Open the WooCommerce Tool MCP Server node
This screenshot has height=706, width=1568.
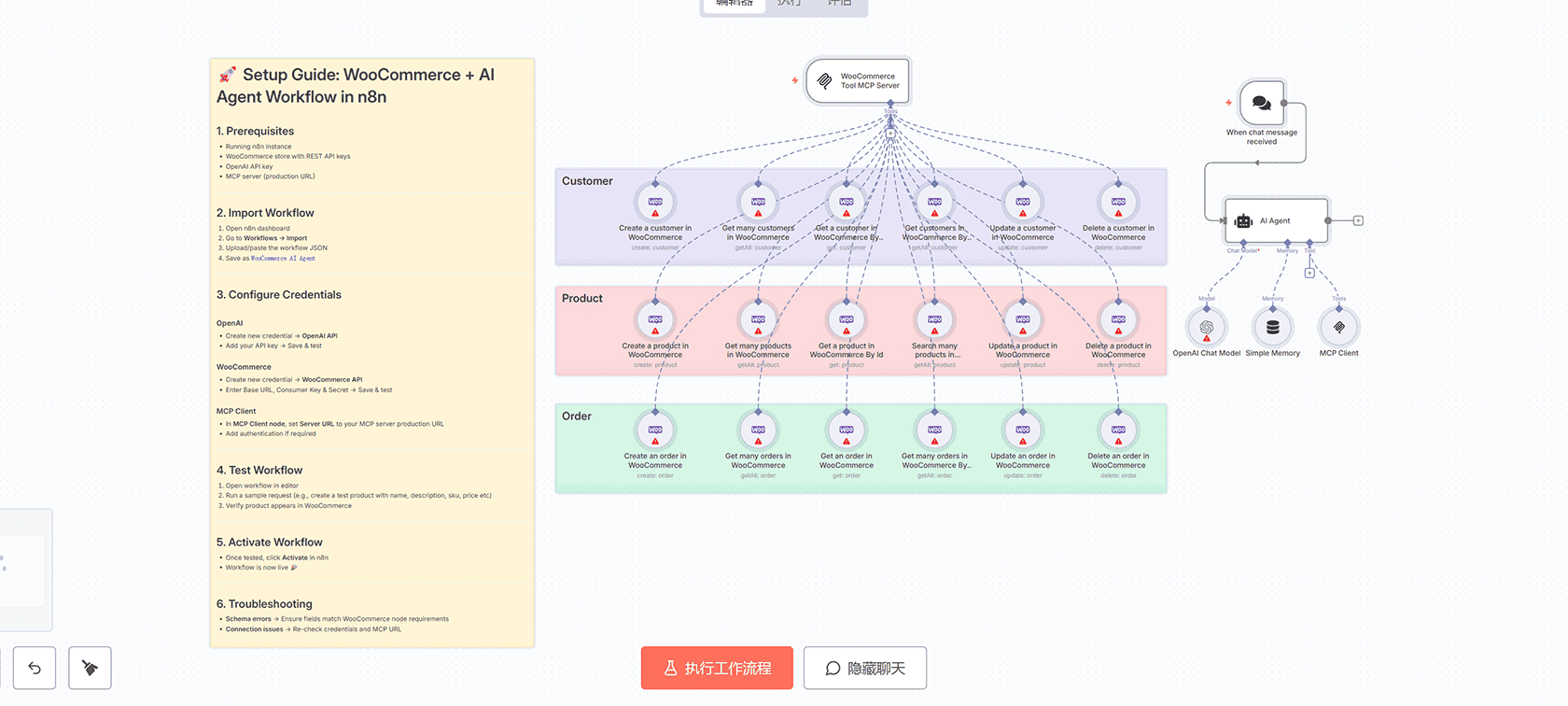pos(857,81)
